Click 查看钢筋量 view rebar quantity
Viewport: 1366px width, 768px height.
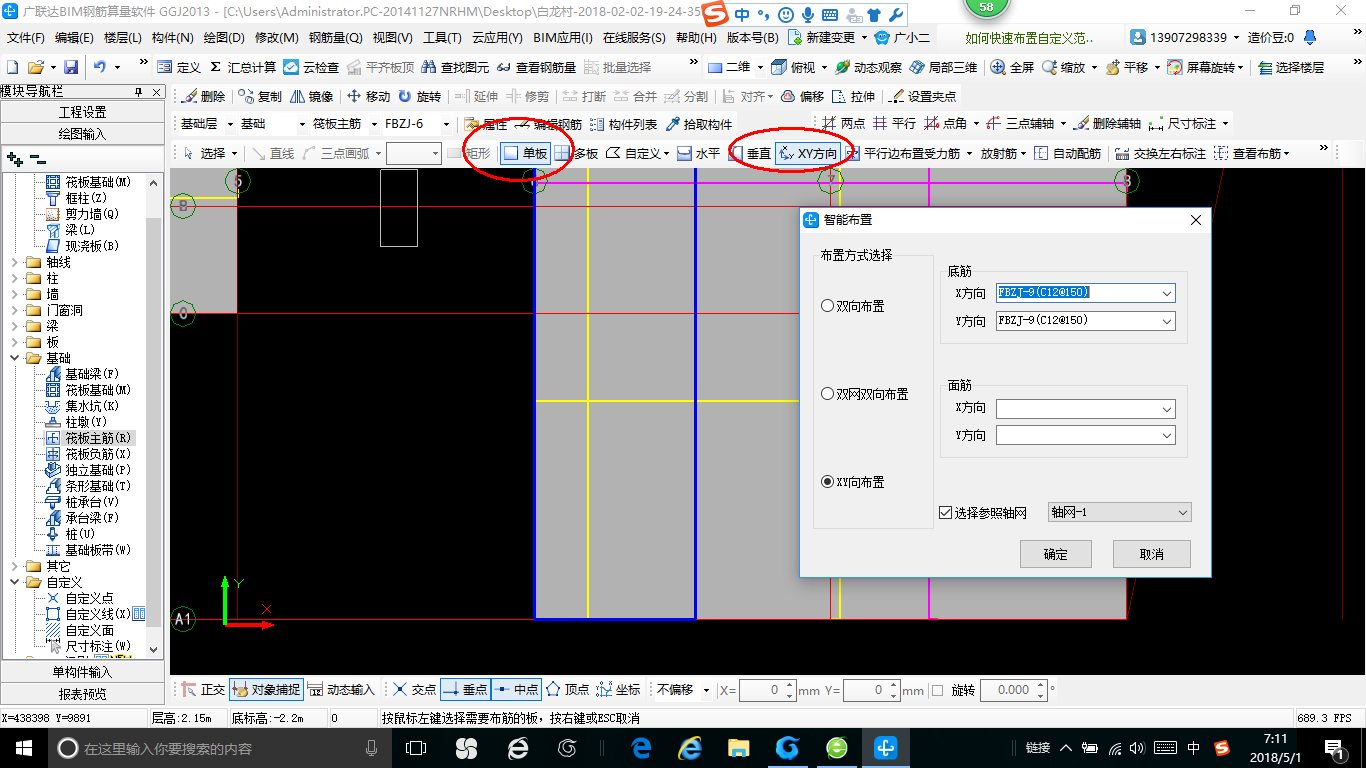click(x=537, y=67)
